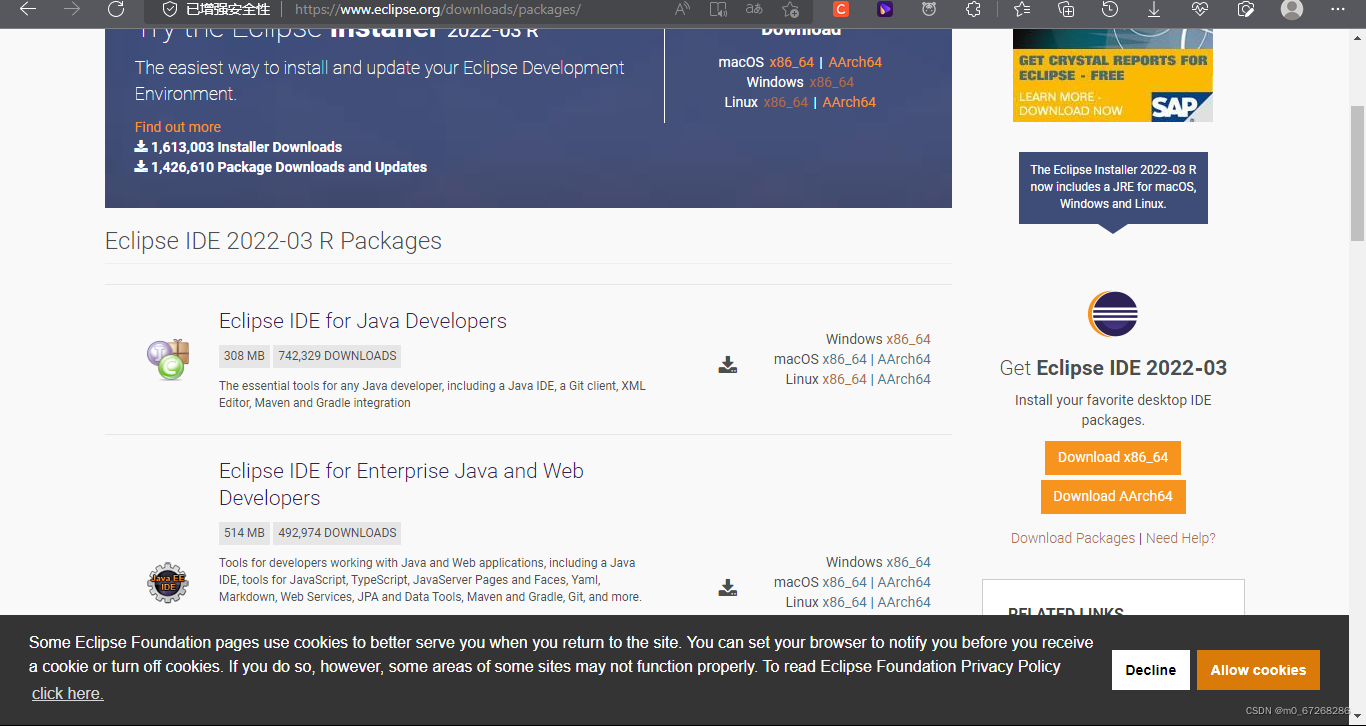The width and height of the screenshot is (1366, 726).
Task: Open the Find out more link
Action: click(x=178, y=127)
